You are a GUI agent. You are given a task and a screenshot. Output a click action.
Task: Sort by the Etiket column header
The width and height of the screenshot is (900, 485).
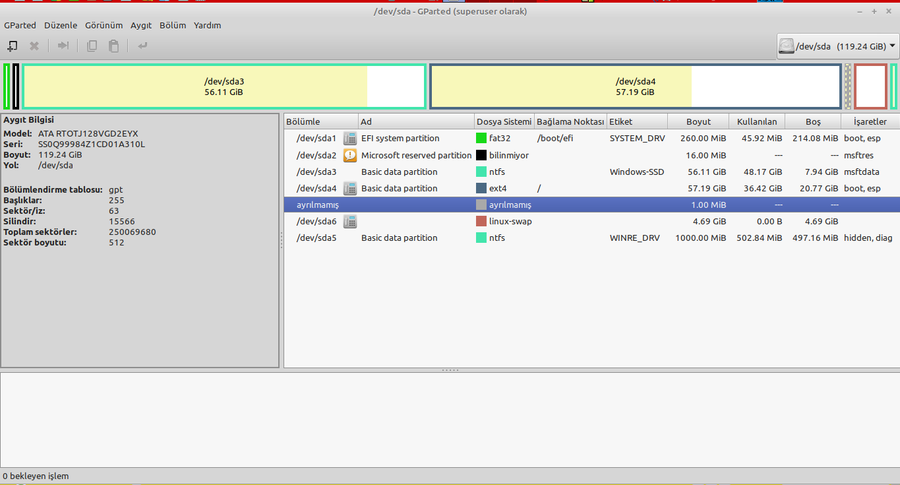pos(637,122)
